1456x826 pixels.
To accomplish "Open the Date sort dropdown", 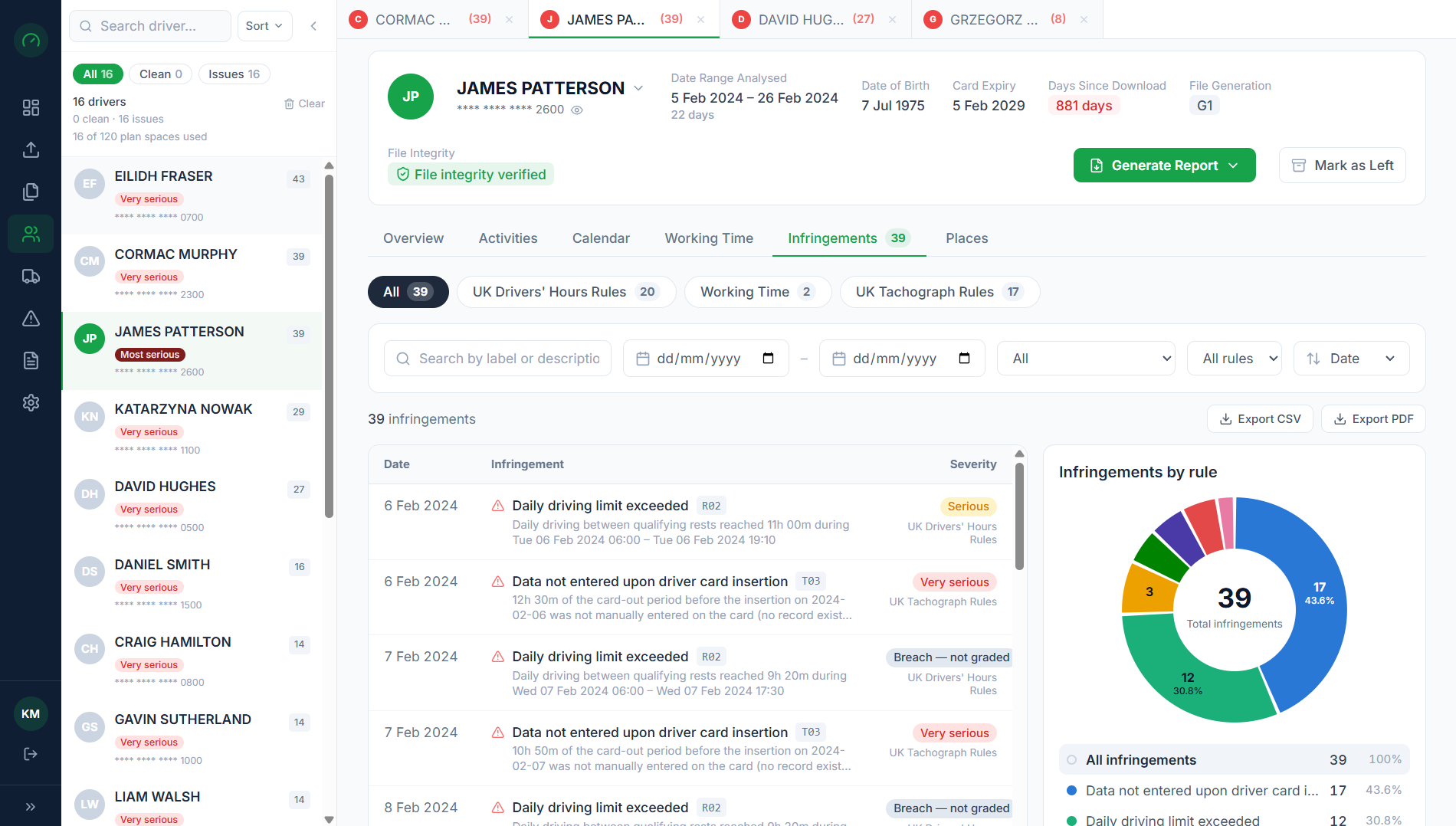I will [1351, 359].
